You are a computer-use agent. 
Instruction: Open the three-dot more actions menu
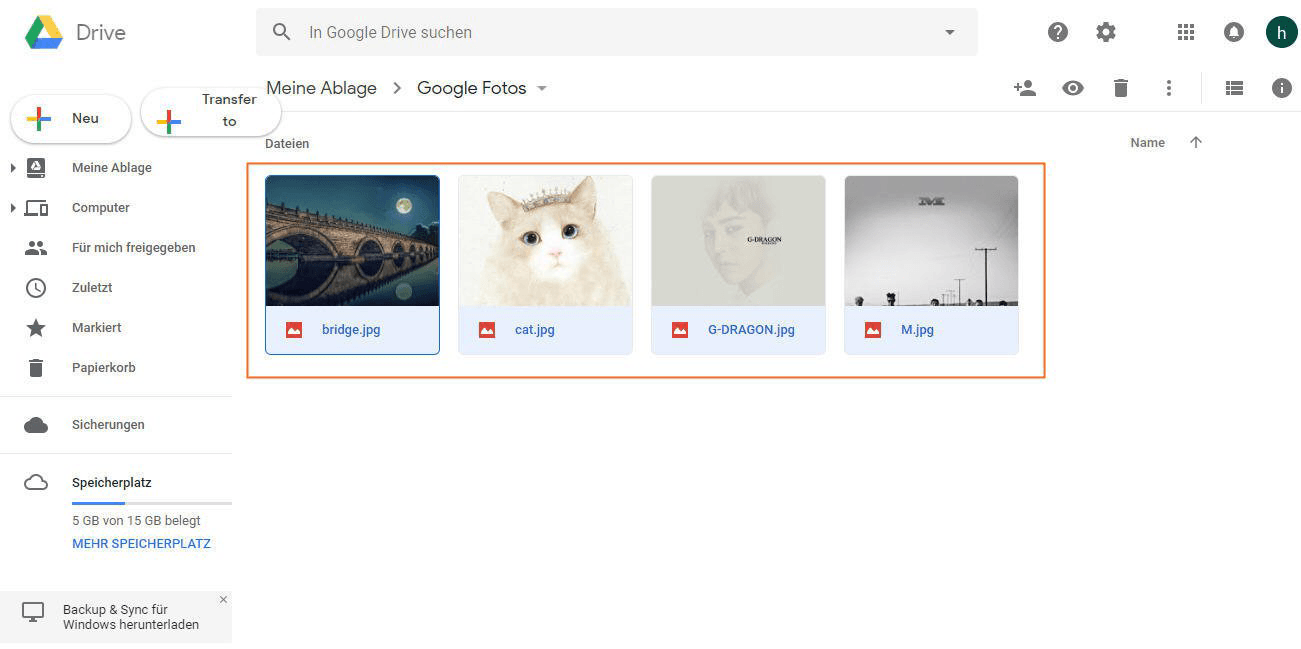coord(1168,88)
